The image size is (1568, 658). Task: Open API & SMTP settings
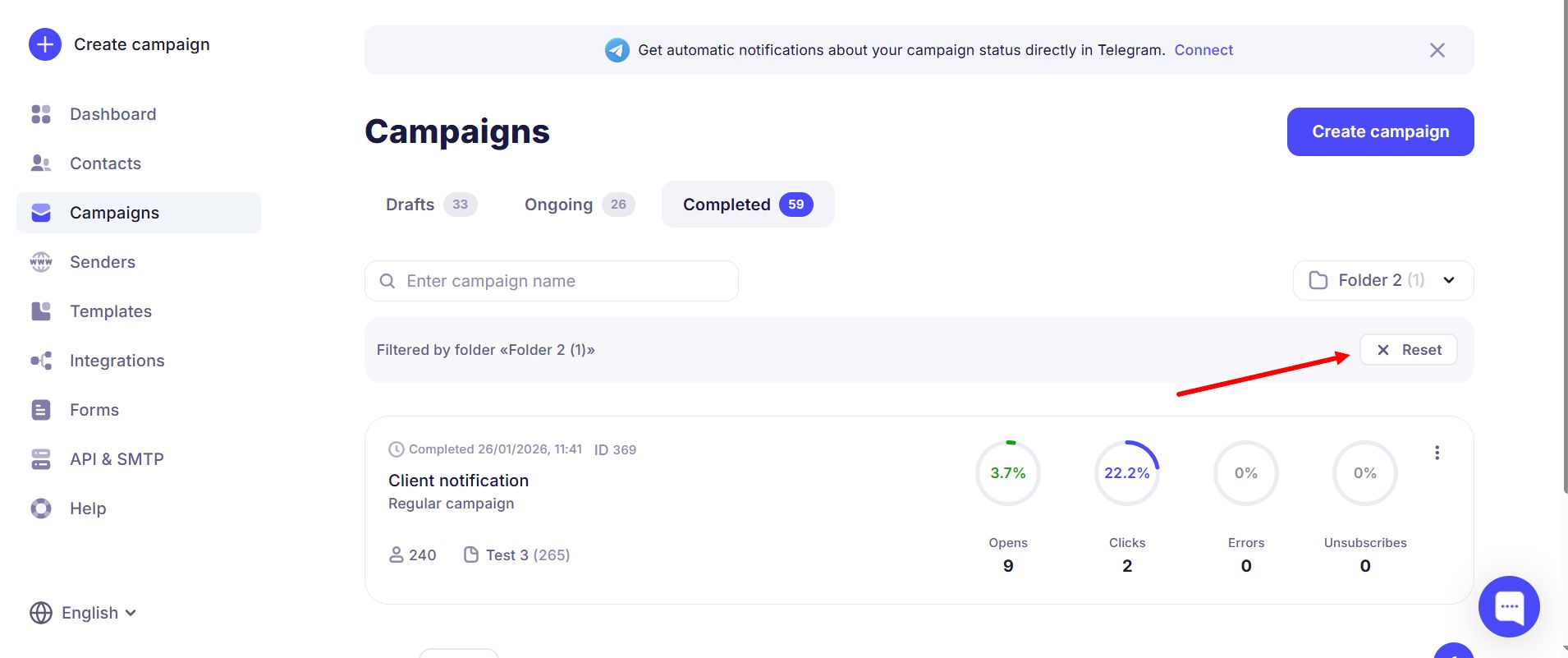[116, 459]
